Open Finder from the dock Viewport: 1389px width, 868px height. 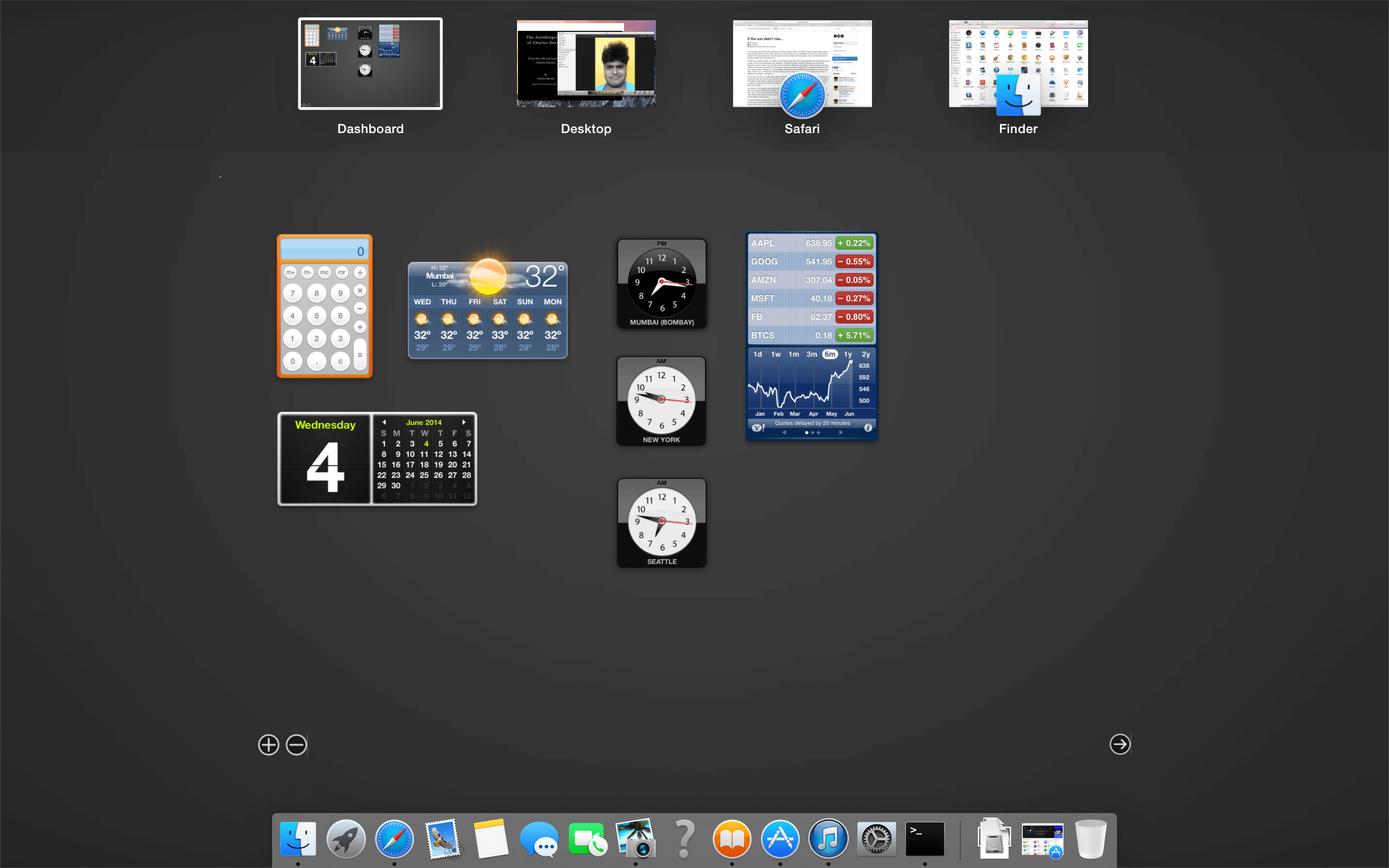pyautogui.click(x=298, y=839)
